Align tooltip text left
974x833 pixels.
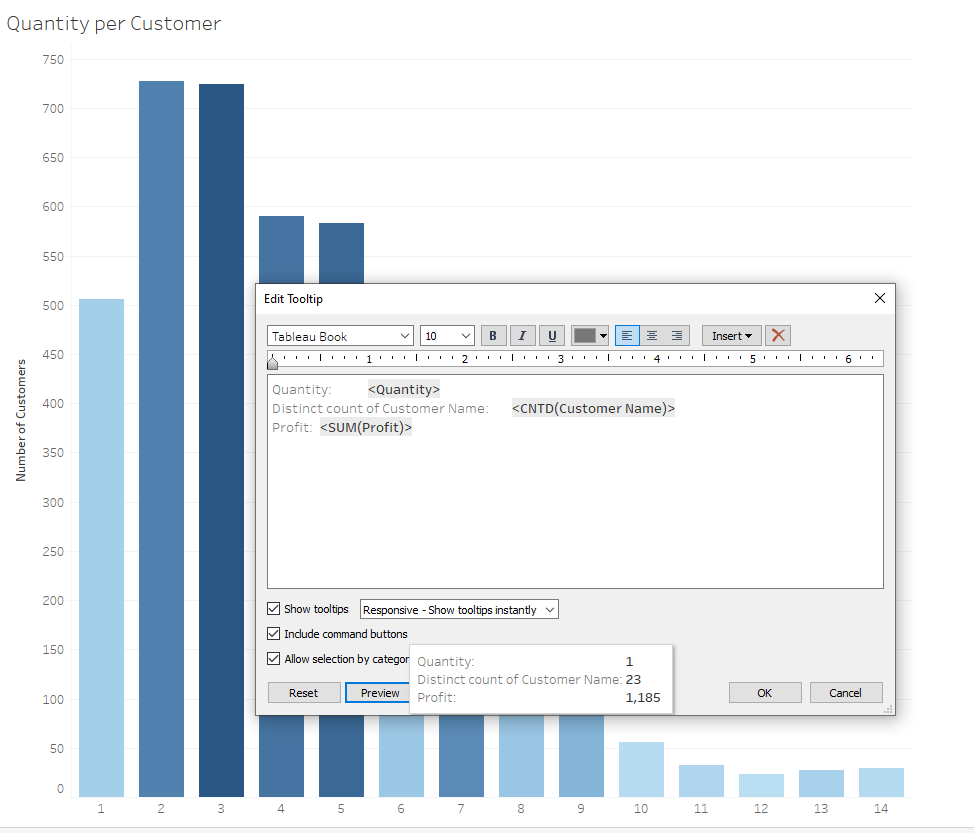pyautogui.click(x=627, y=335)
